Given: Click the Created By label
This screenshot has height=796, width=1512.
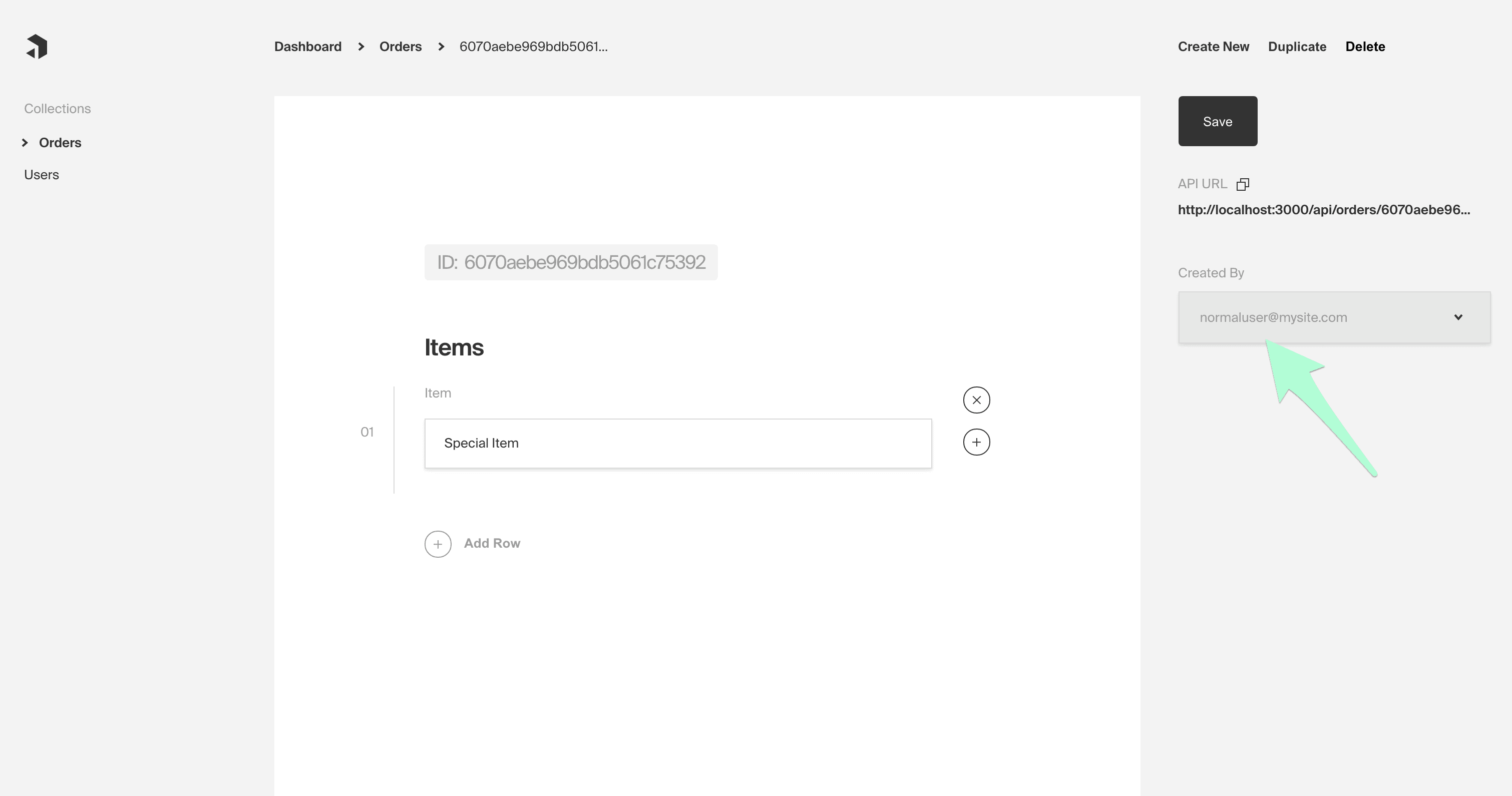Looking at the screenshot, I should pyautogui.click(x=1210, y=273).
